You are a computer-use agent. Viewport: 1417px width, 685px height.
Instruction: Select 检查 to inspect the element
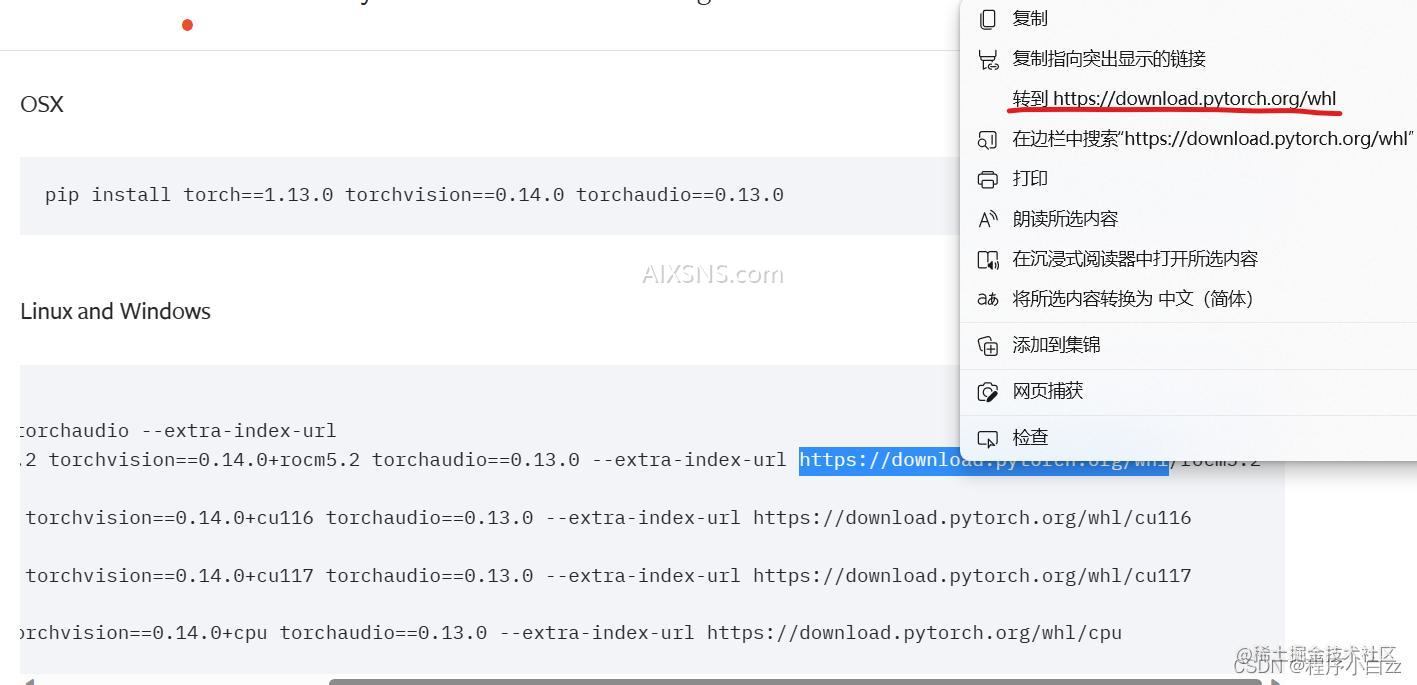click(x=1030, y=437)
